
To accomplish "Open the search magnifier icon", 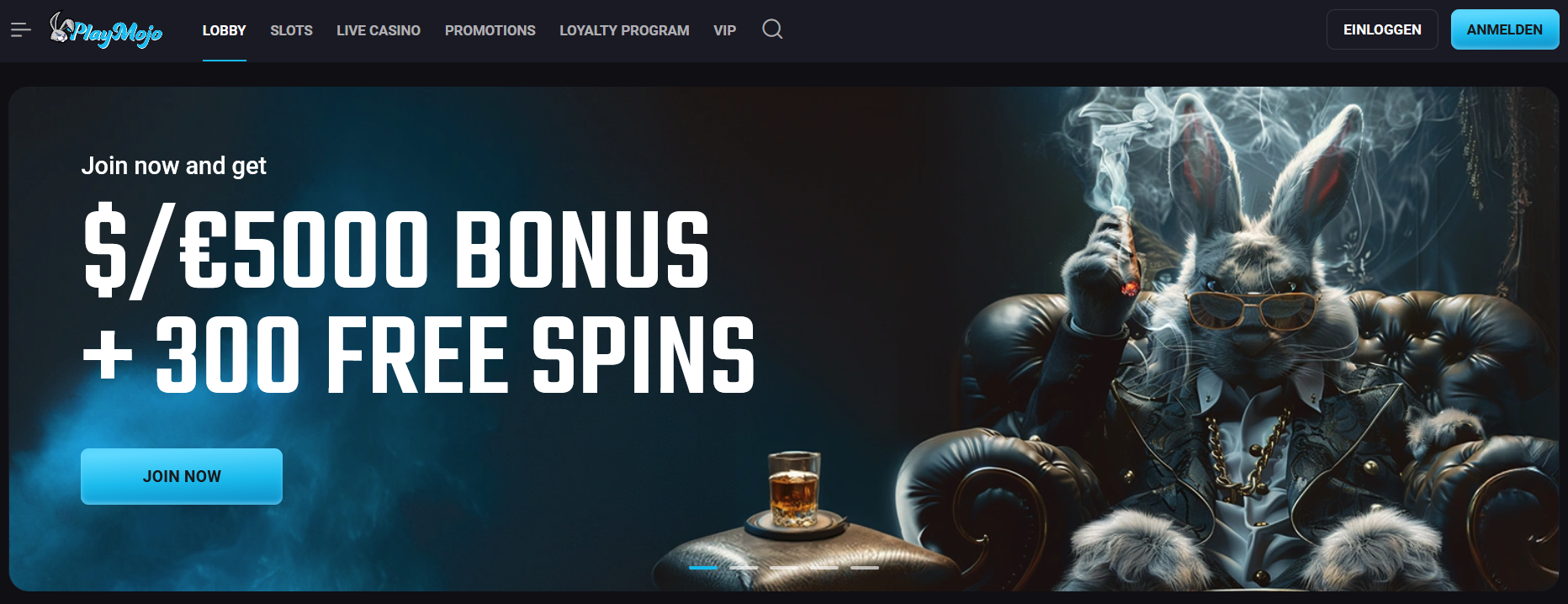I will point(772,29).
